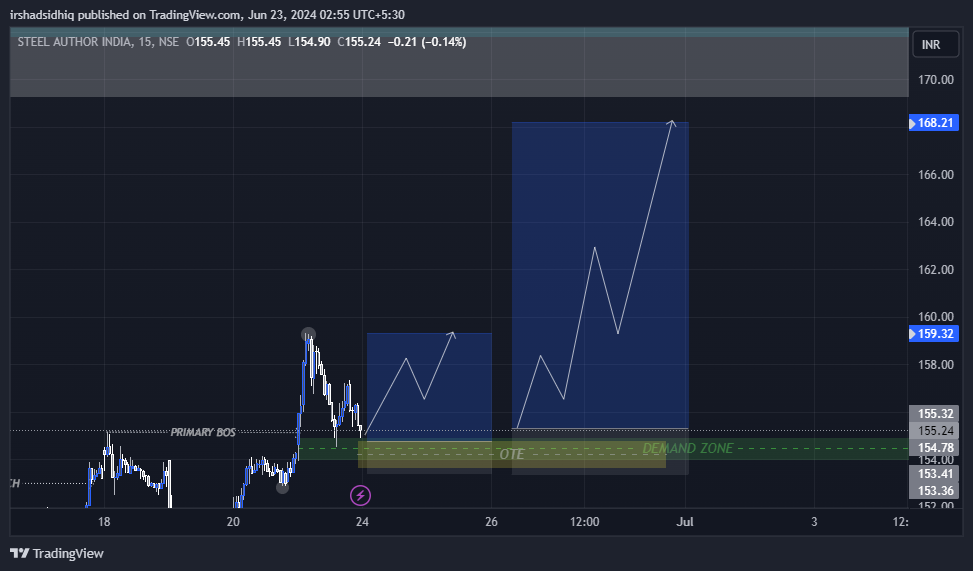Click the TradingView logo at bottom left

tap(57, 553)
